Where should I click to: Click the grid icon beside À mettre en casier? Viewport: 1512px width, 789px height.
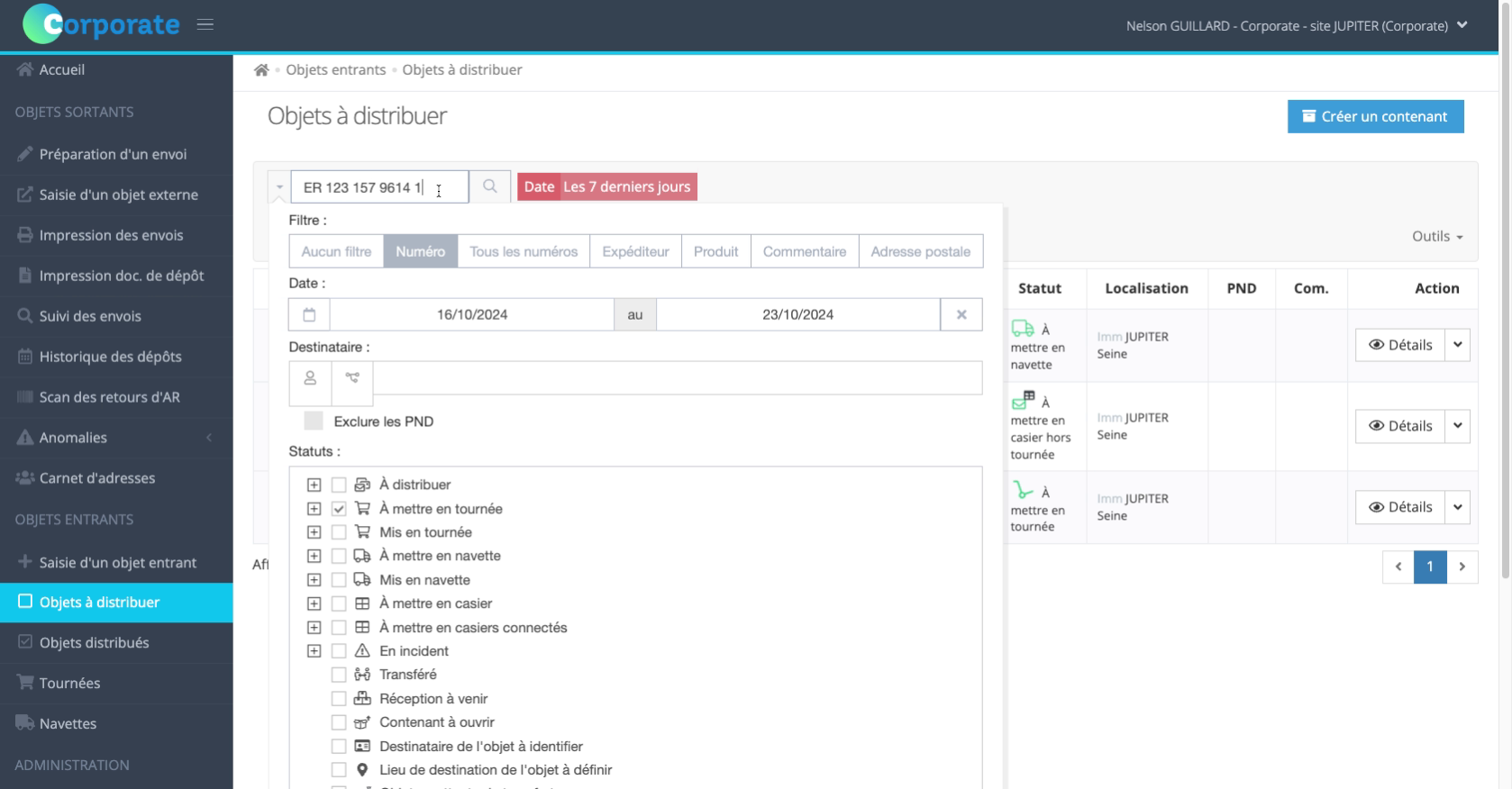pos(362,603)
